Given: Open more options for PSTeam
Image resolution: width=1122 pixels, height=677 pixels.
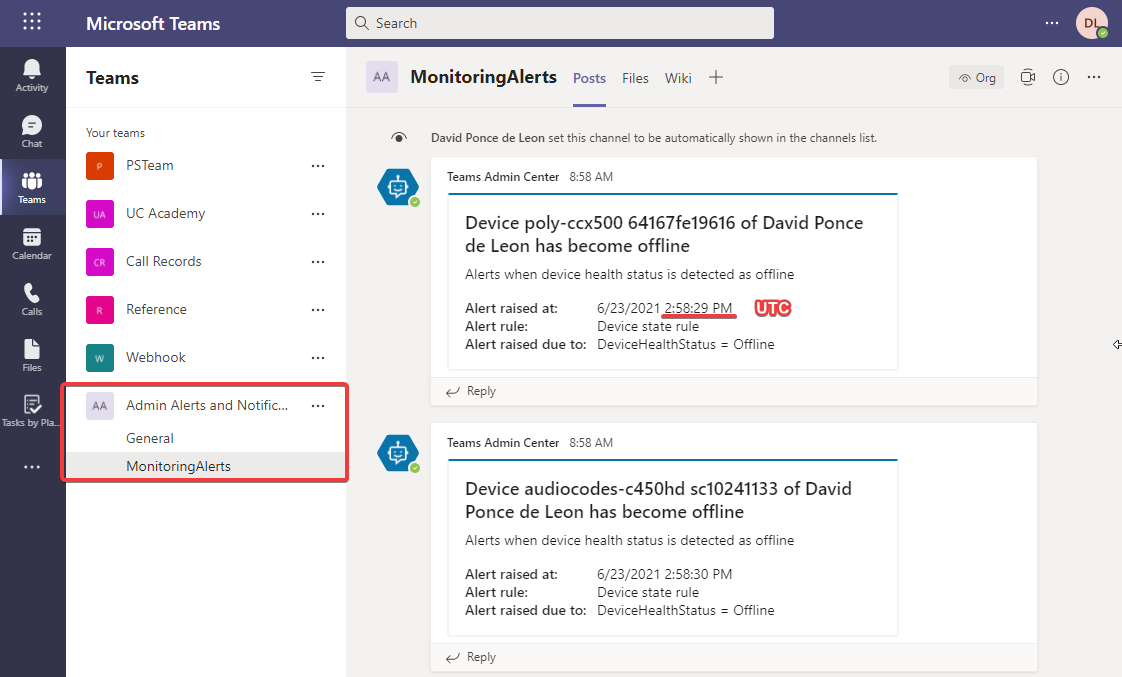Looking at the screenshot, I should 318,165.
